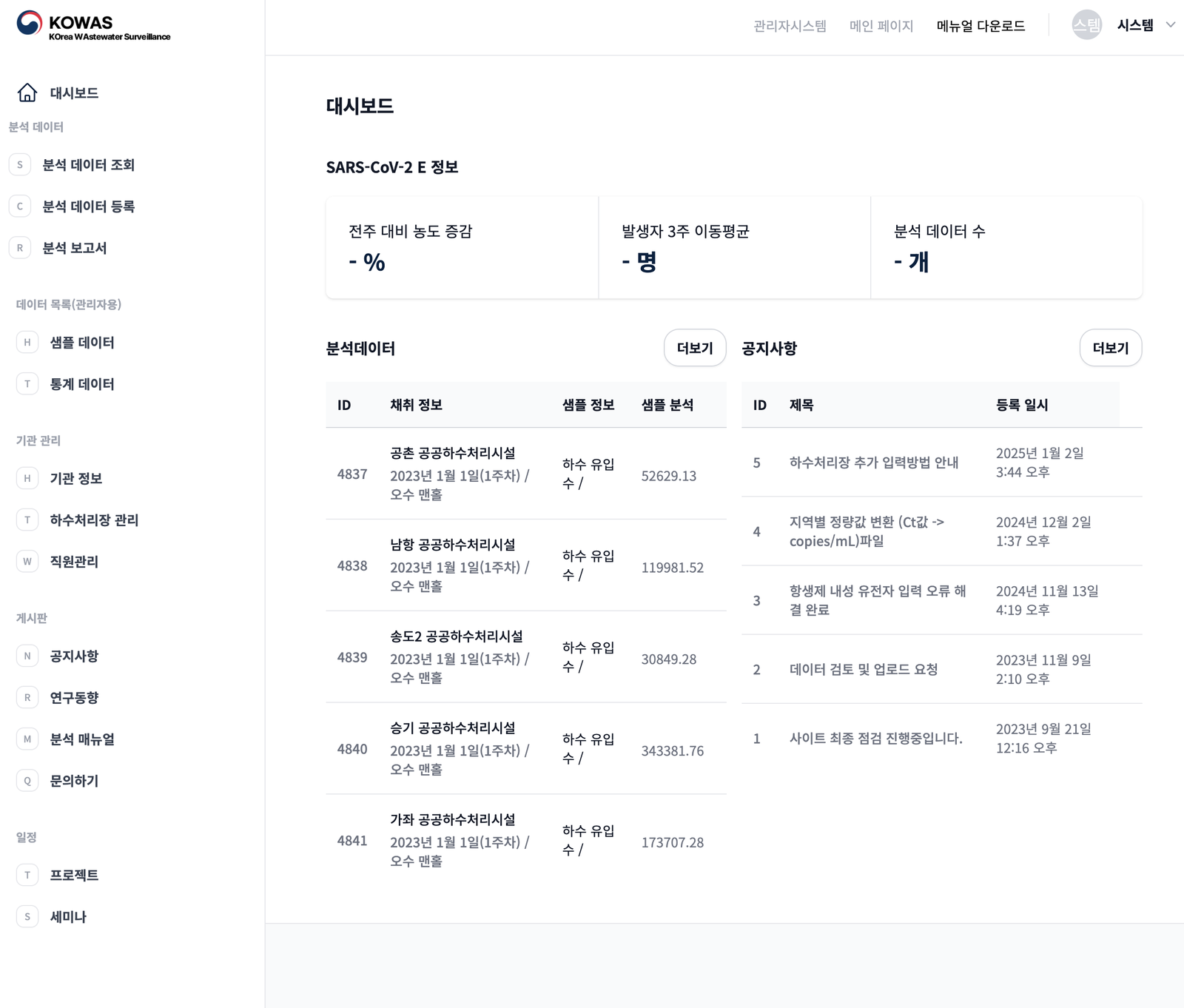This screenshot has width=1184, height=1008.
Task: Click the KOWAS logo emblem
Action: pos(30,23)
